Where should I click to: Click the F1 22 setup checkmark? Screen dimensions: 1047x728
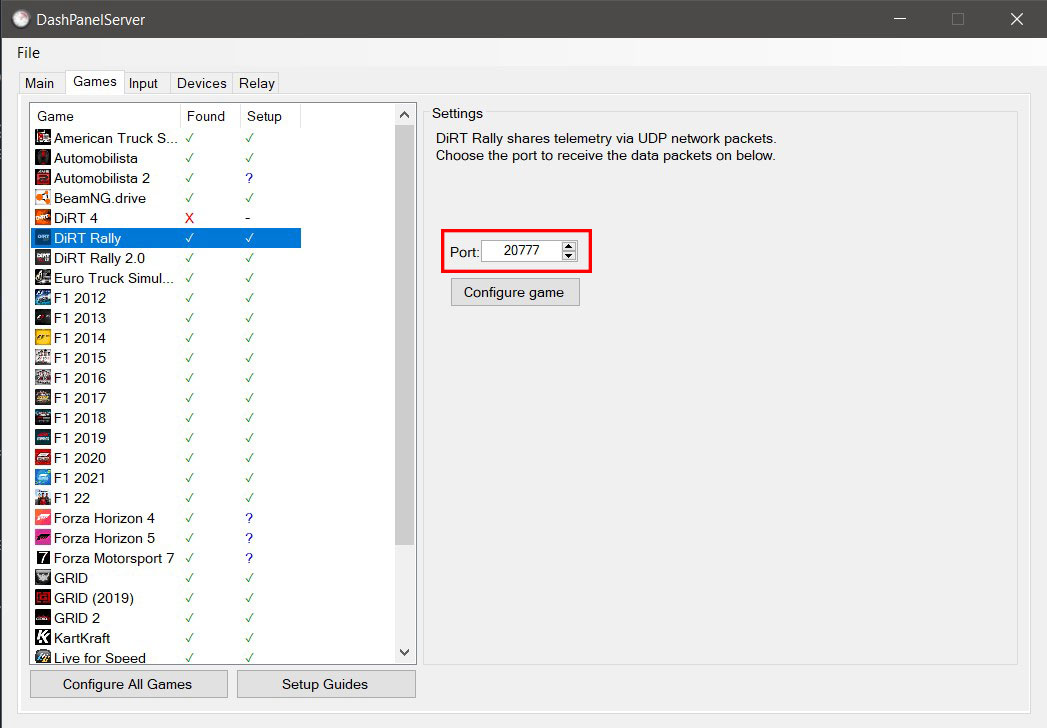coord(249,498)
